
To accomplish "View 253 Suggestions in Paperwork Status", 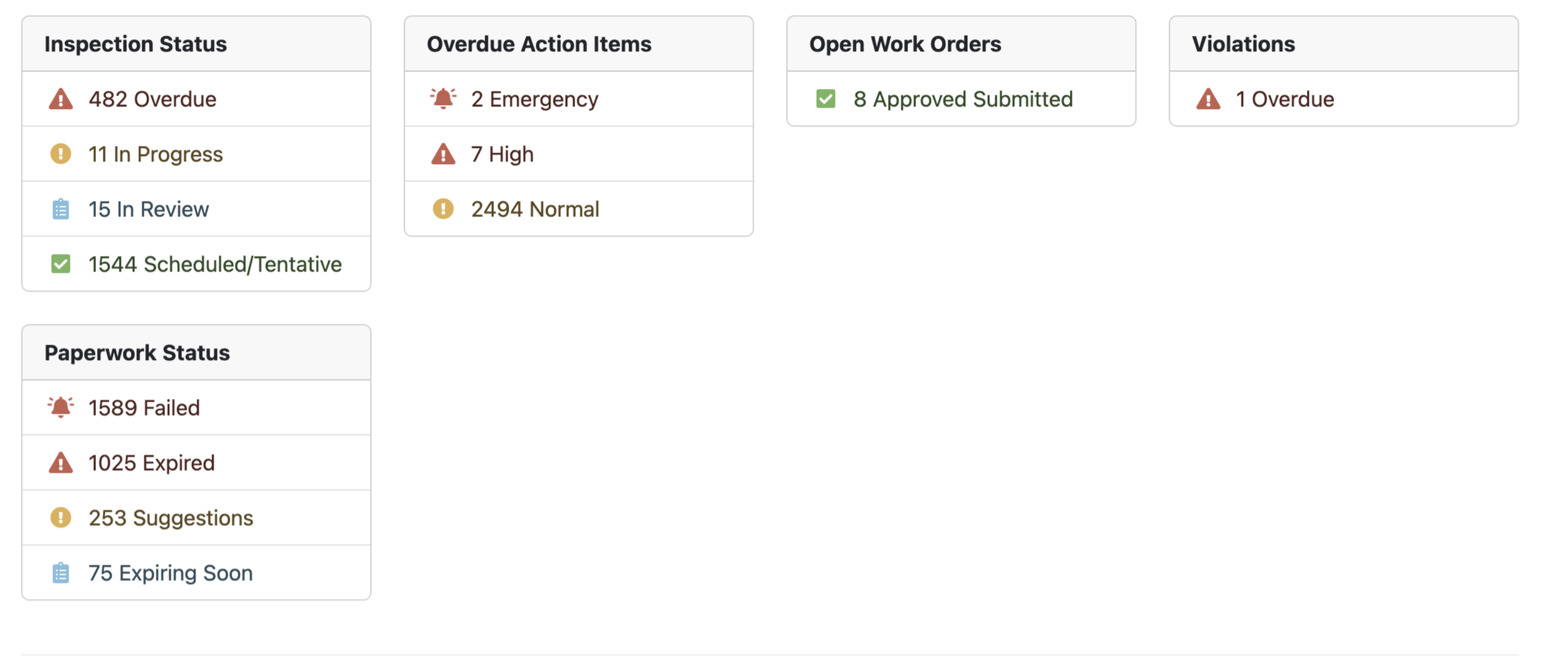I will click(171, 518).
